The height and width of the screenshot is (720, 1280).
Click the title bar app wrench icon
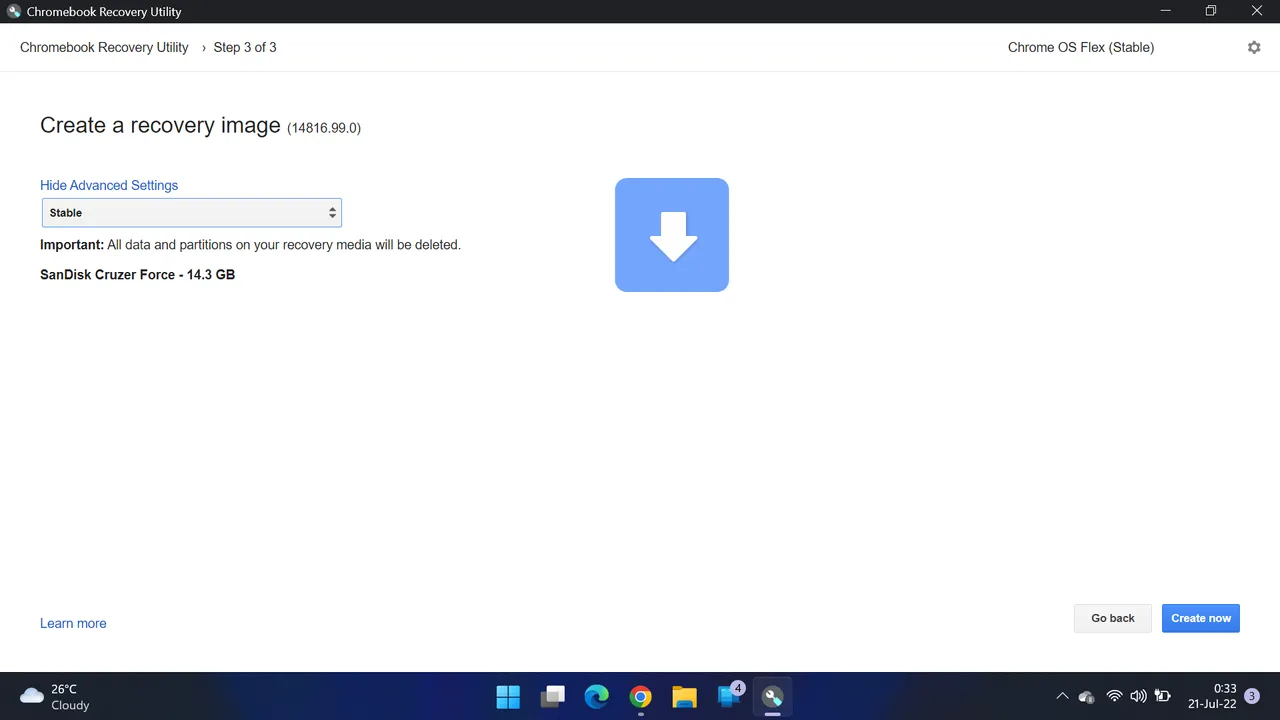[14, 12]
